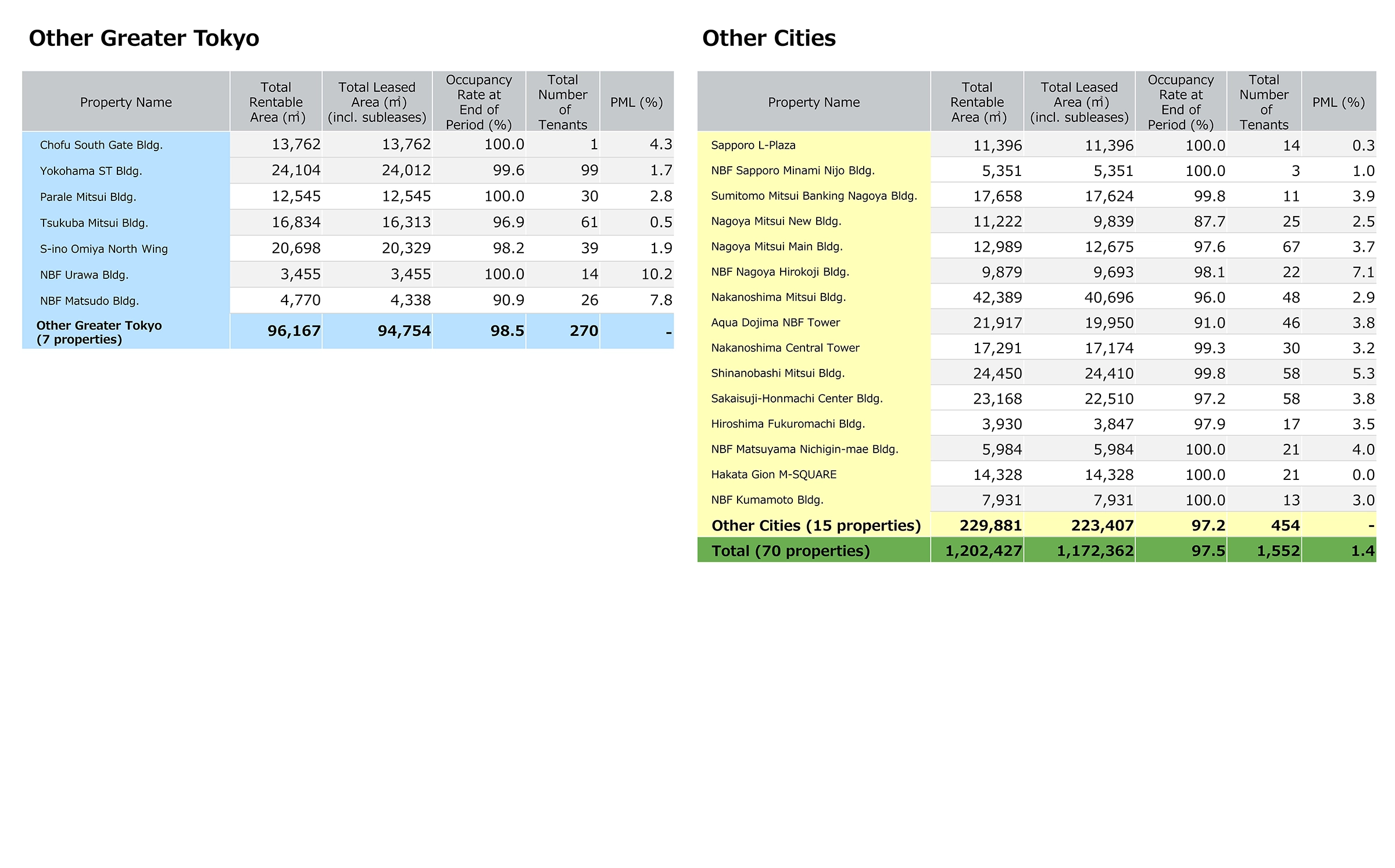This screenshot has height=868, width=1395.
Task: Click left table 'Occupancy Rate' header
Action: [x=479, y=102]
